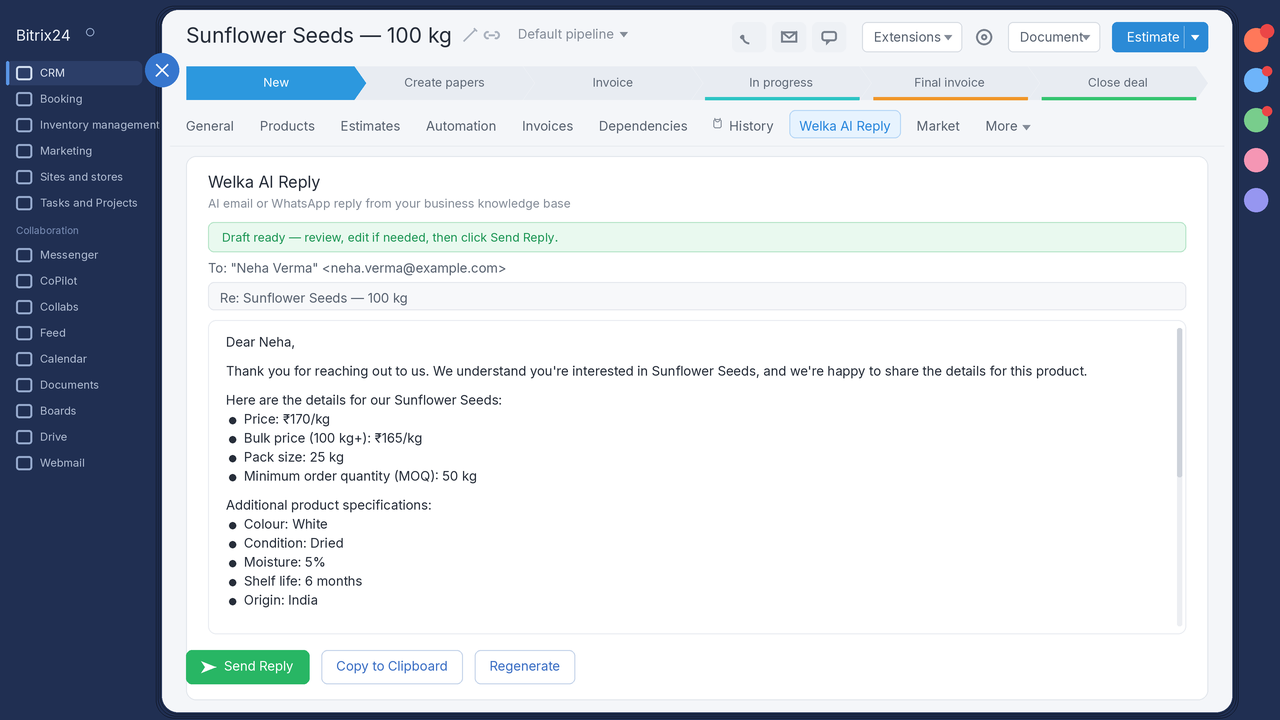This screenshot has width=1280, height=720.
Task: Click the green avatar in right panel
Action: (x=1256, y=120)
